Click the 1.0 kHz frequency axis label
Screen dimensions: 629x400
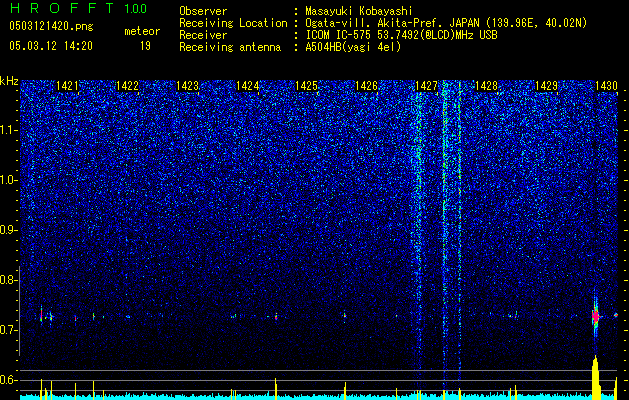(x=8, y=180)
